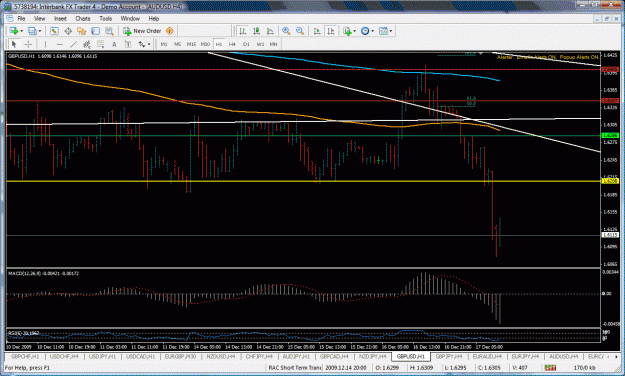This screenshot has height=376, width=625.
Task: Open the File menu
Action: 21,18
